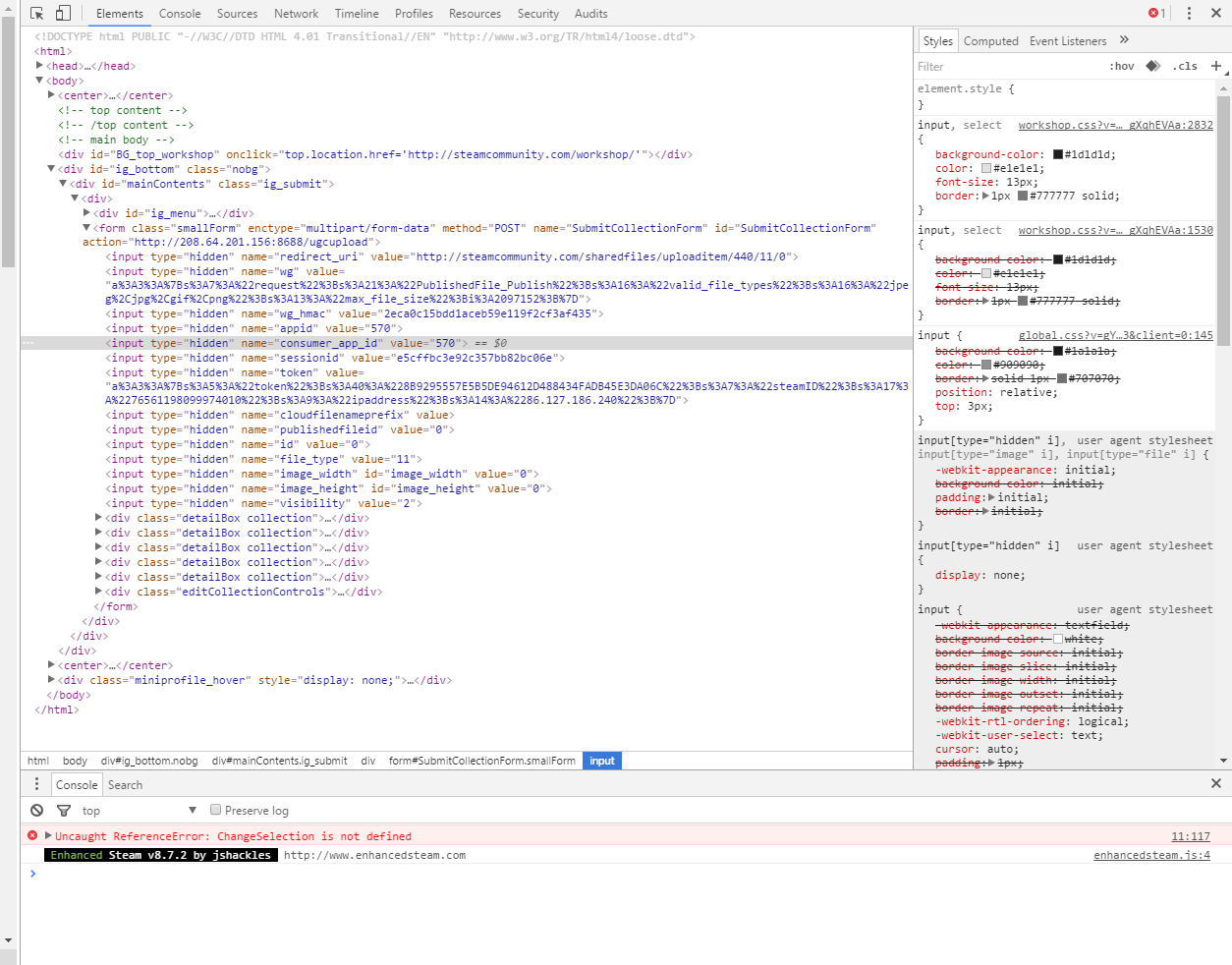
Task: Expand the head element node
Action: coord(40,66)
